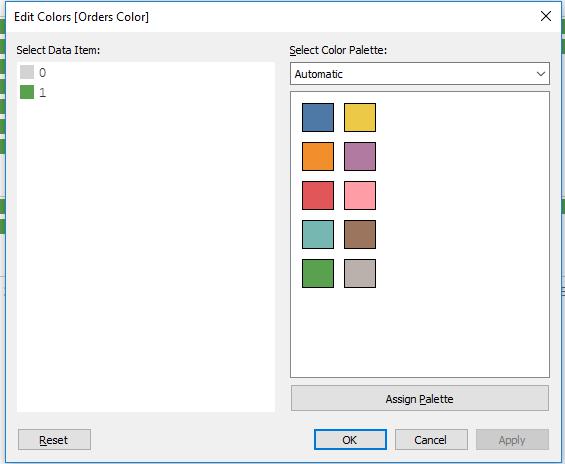Image resolution: width=565 pixels, height=464 pixels.
Task: Click the teal color swatch
Action: tap(318, 234)
